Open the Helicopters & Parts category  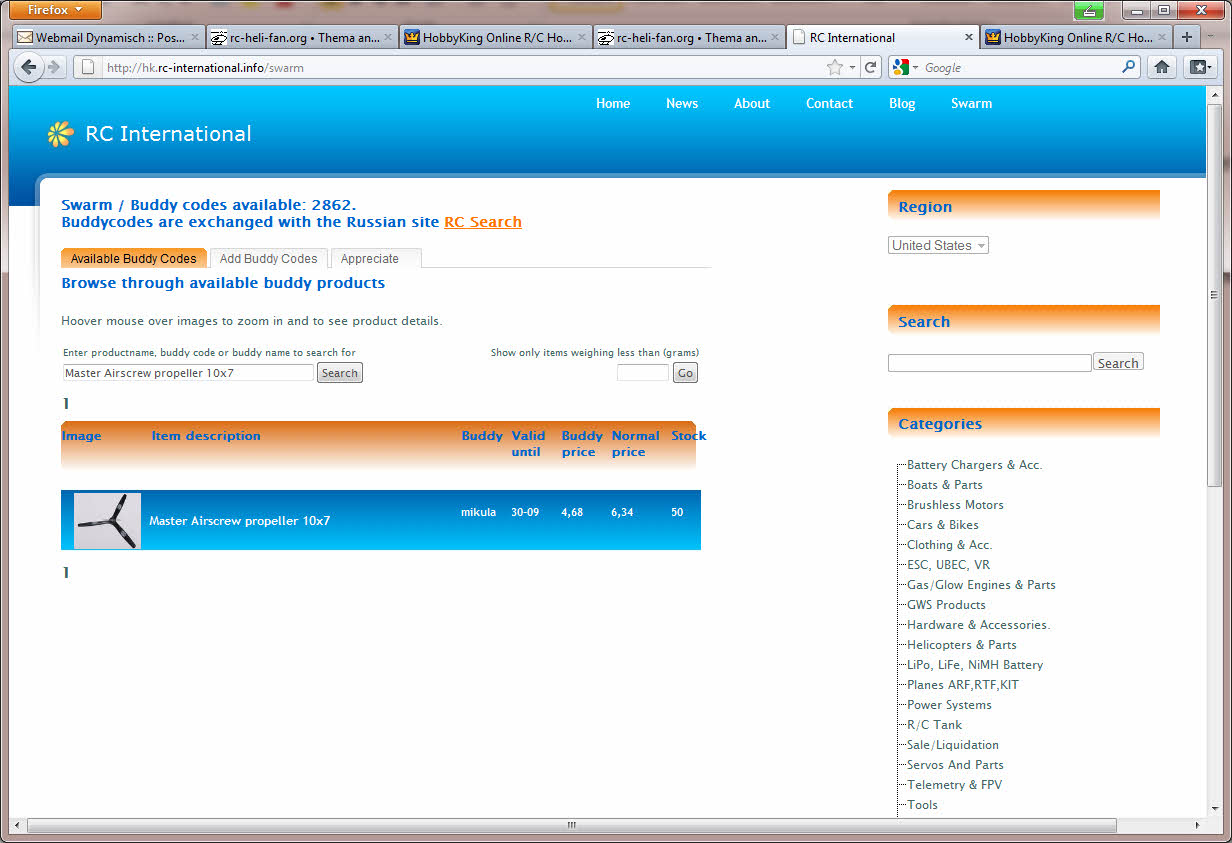(962, 645)
